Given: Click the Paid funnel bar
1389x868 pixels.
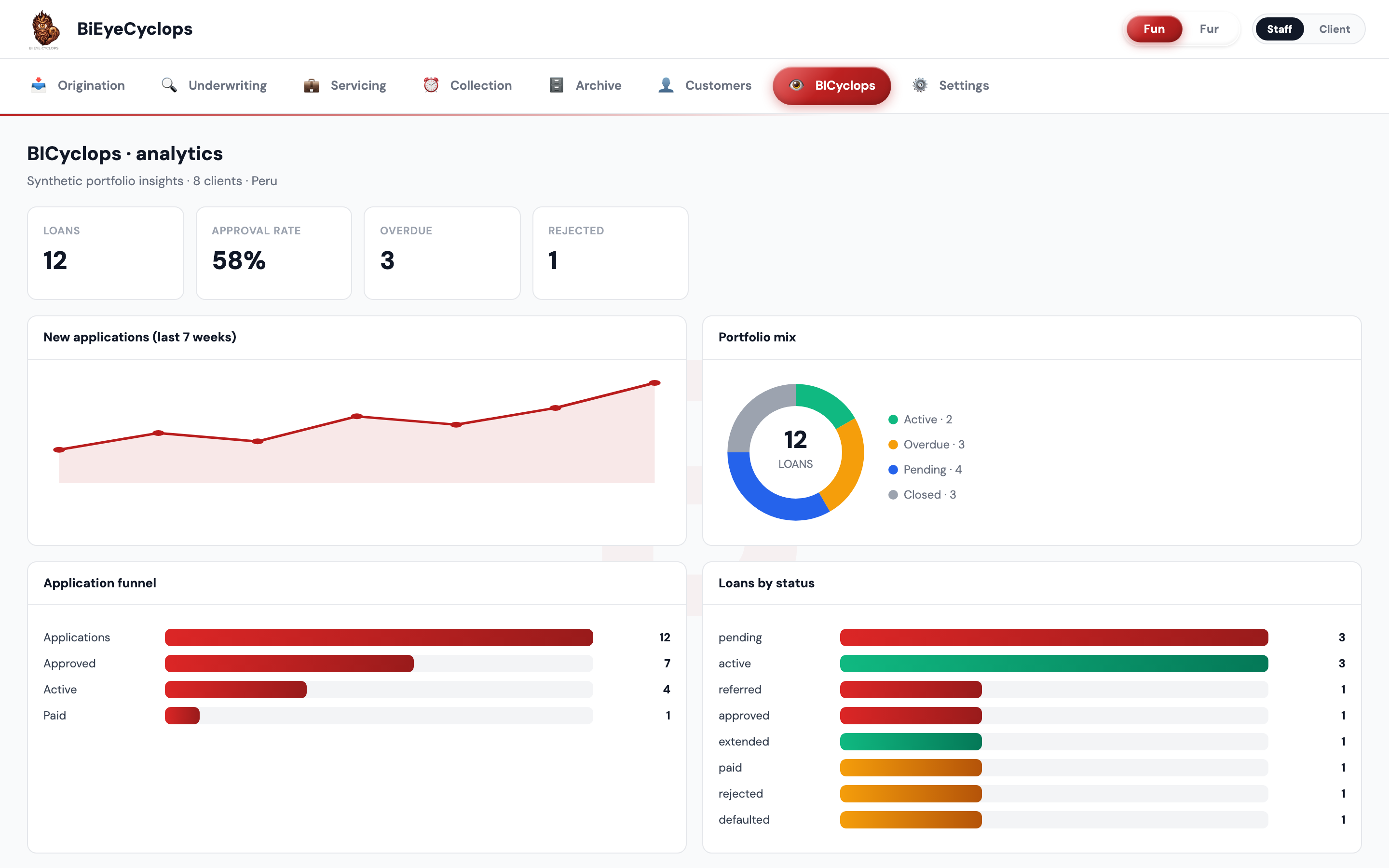Looking at the screenshot, I should tap(182, 715).
